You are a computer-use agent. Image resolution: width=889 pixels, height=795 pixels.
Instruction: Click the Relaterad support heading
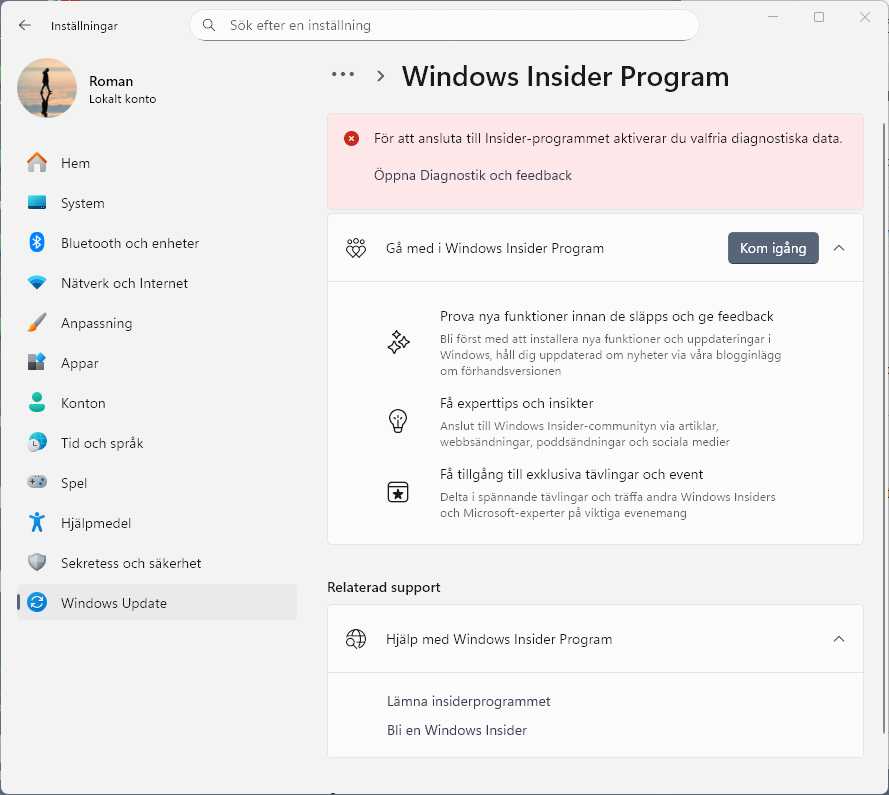coord(384,587)
